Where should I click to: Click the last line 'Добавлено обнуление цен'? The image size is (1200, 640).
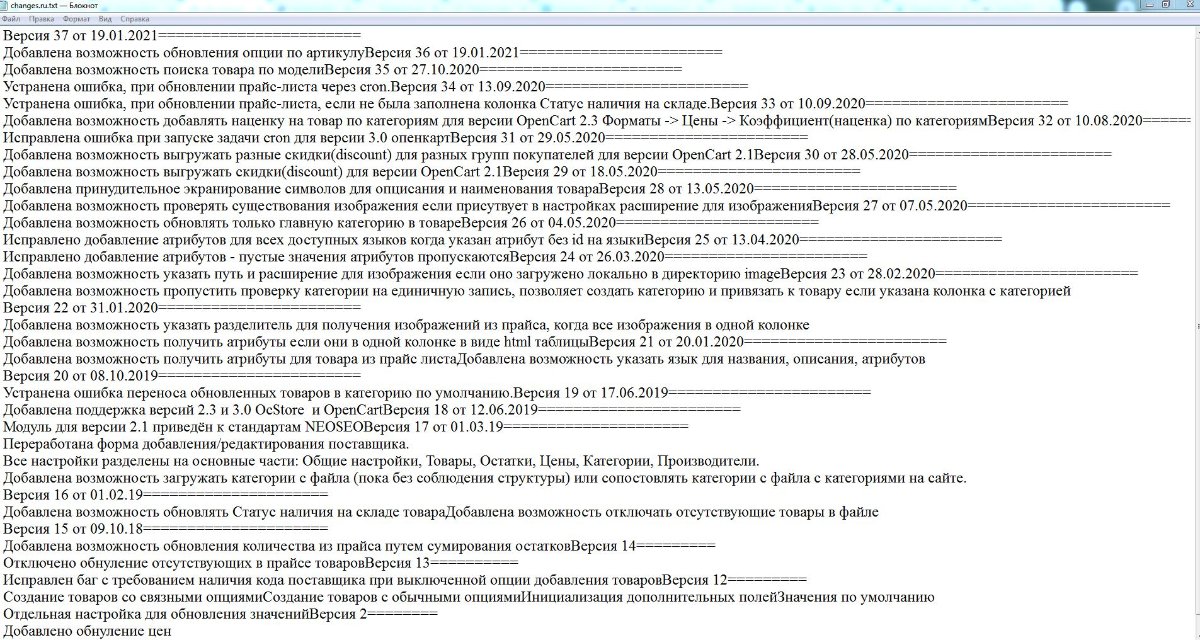pos(88,630)
